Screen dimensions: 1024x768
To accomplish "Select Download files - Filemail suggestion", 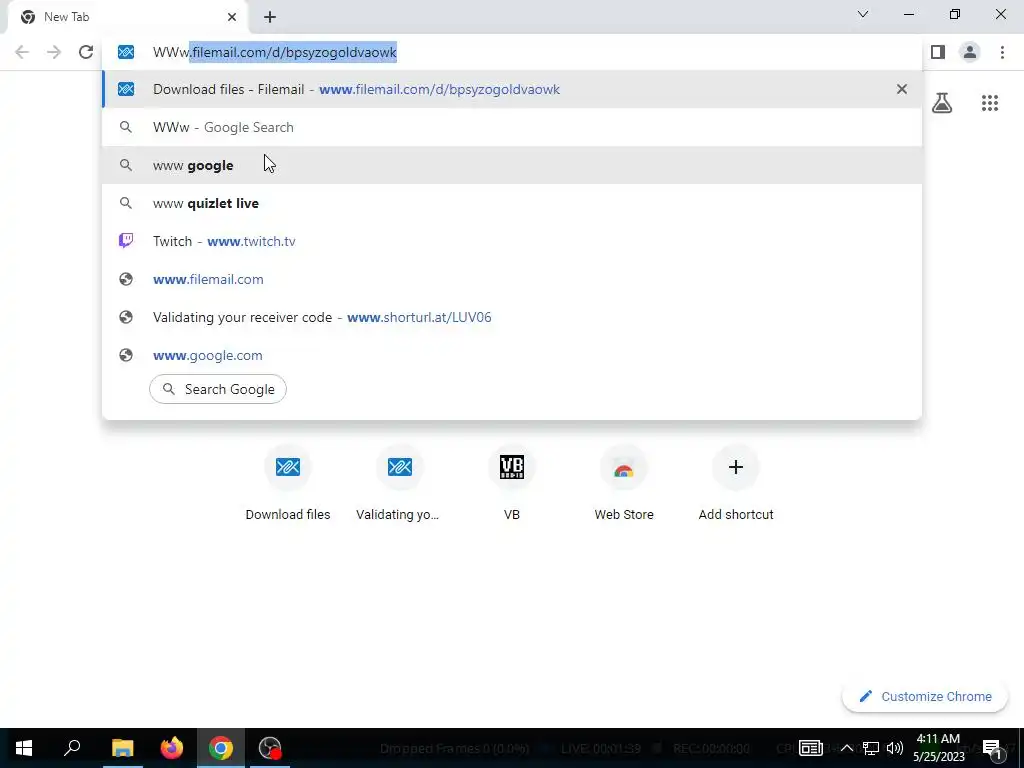I will pos(512,89).
